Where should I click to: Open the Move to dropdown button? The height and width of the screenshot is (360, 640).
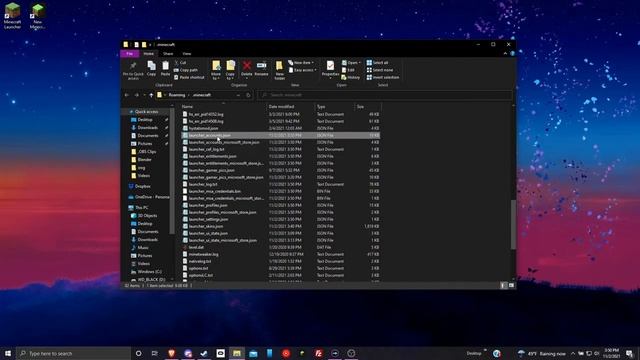[216, 69]
